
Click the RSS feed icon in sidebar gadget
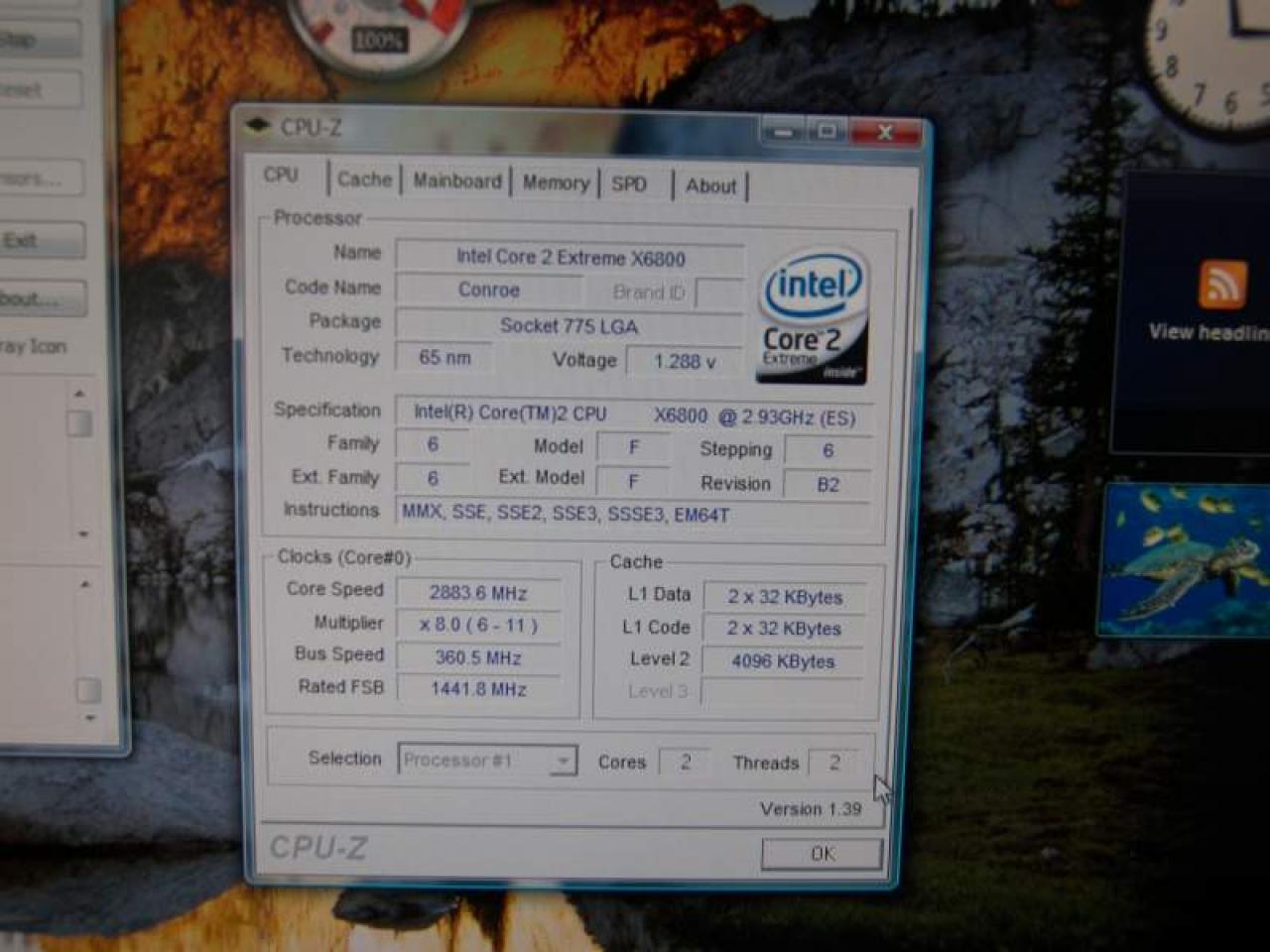click(x=1222, y=285)
